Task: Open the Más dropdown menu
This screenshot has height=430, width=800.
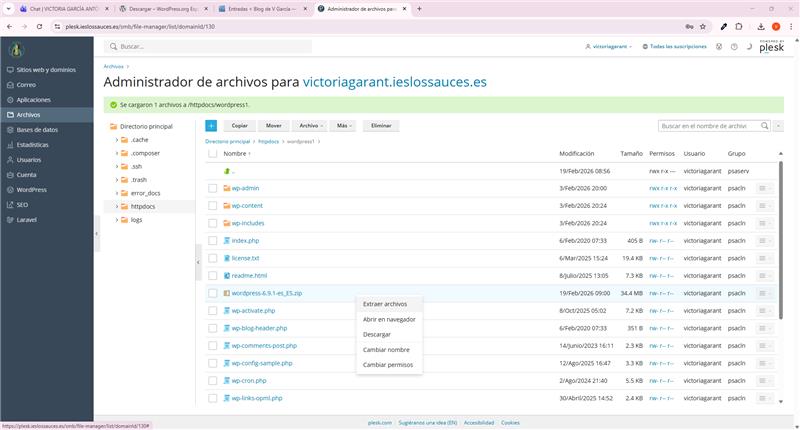Action: (344, 126)
